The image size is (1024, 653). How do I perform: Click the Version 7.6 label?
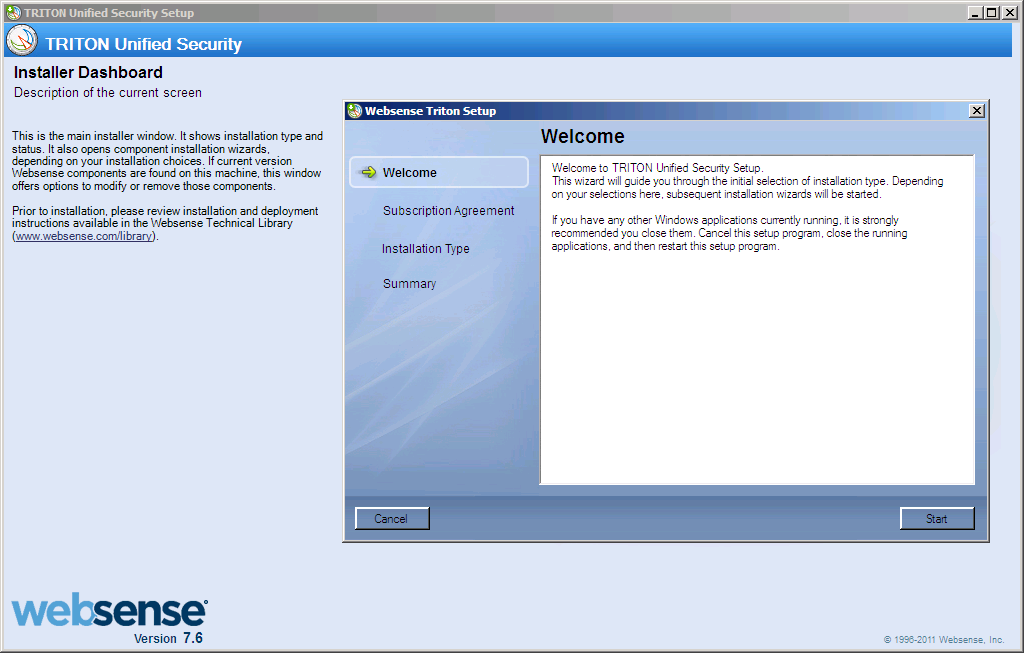168,638
